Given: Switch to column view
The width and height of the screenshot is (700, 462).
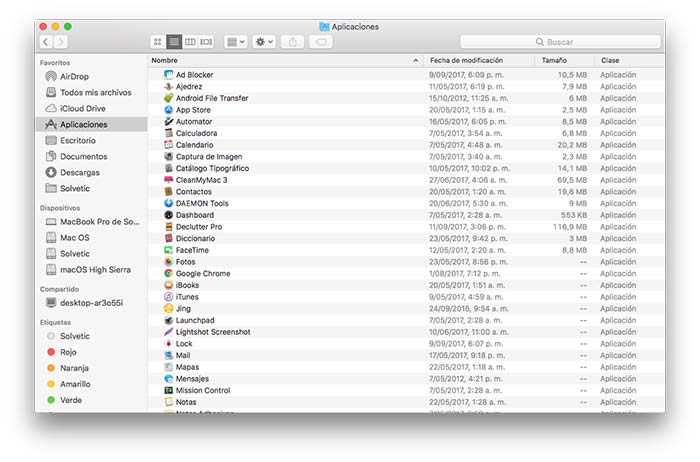Looking at the screenshot, I should [190, 42].
